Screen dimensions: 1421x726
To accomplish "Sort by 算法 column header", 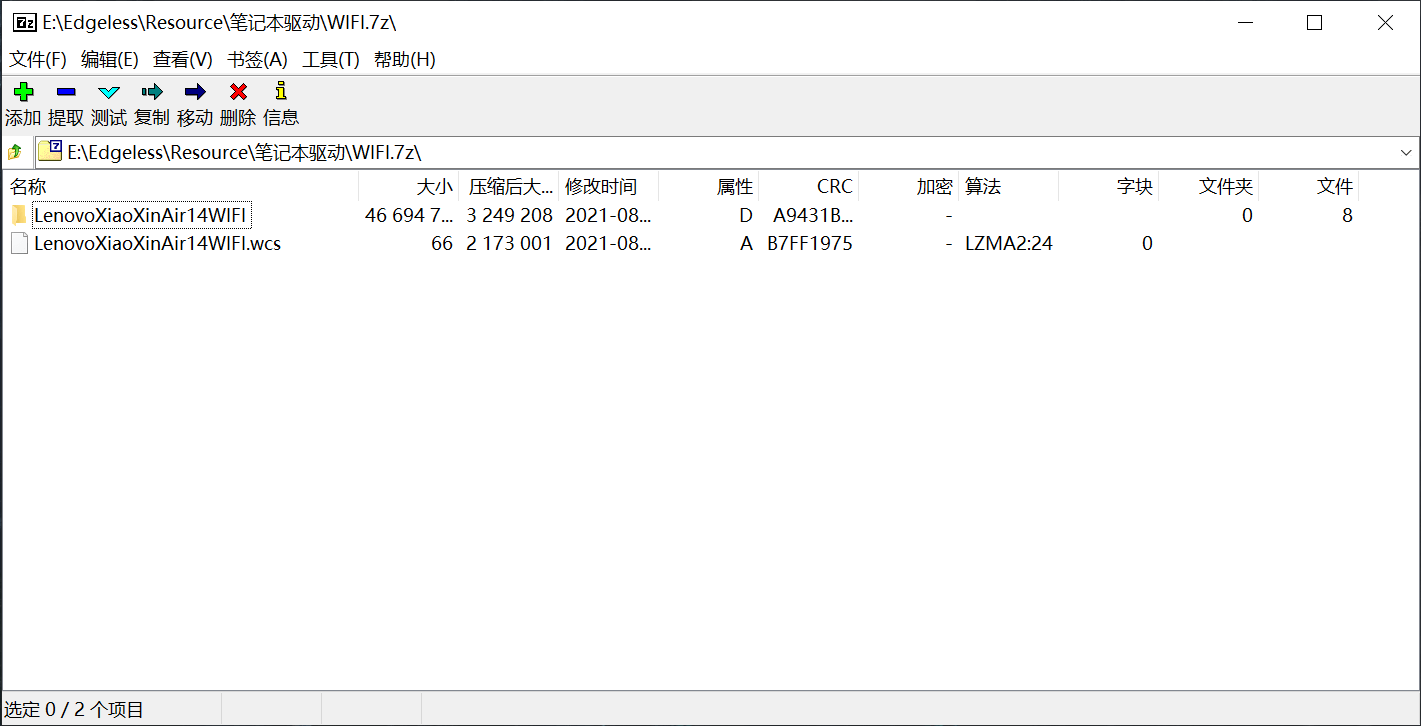I will pyautogui.click(x=1009, y=187).
